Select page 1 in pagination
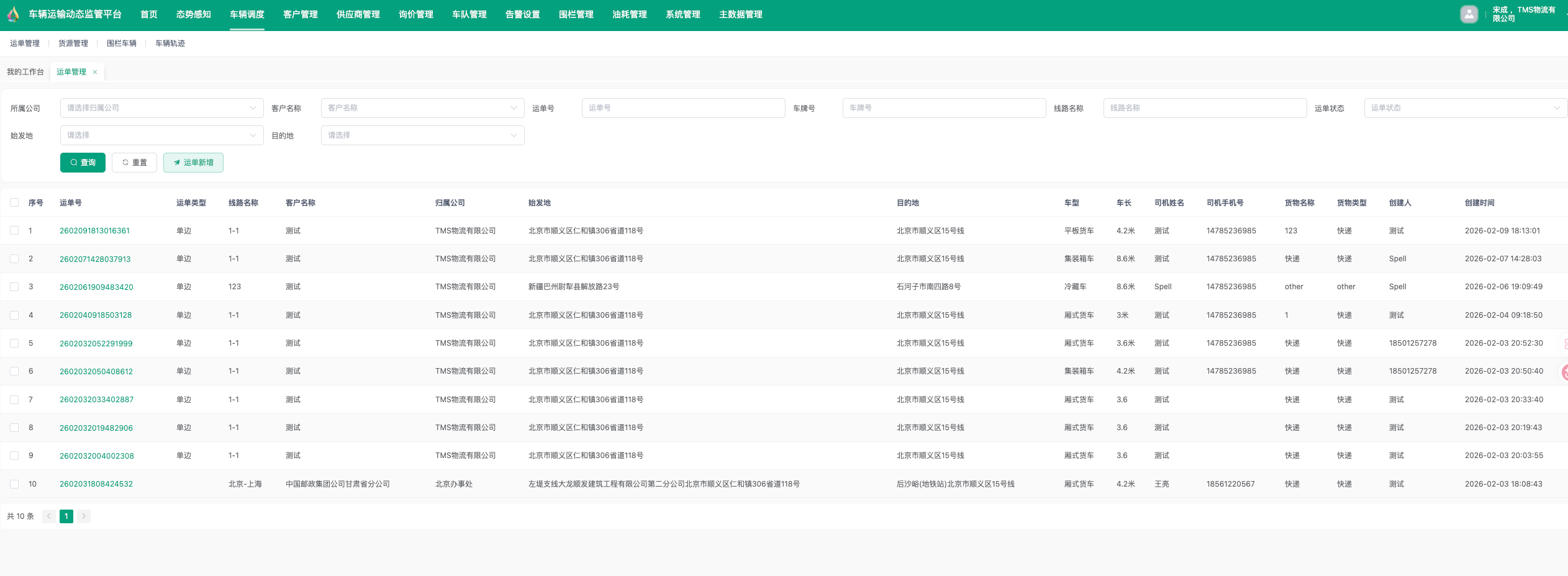1568x576 pixels. [66, 516]
